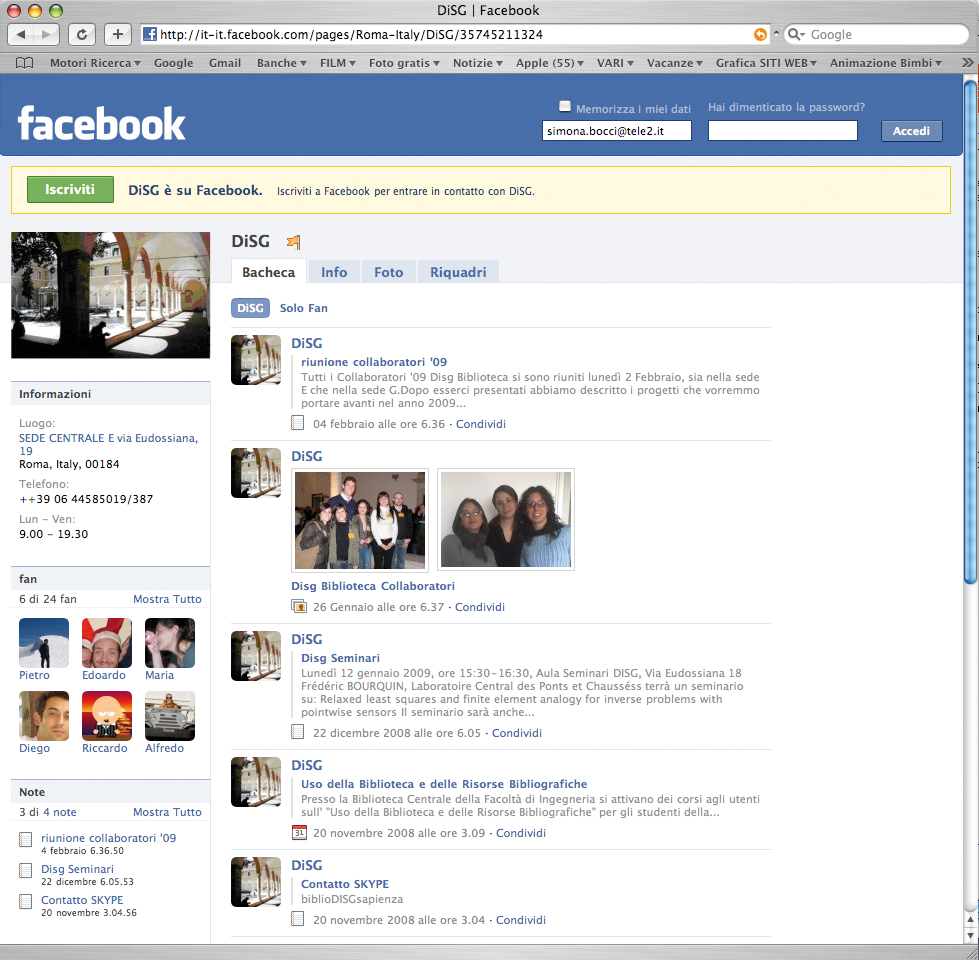This screenshot has width=979, height=960.
Task: Click the DiSG cloister profile picture
Action: point(111,295)
